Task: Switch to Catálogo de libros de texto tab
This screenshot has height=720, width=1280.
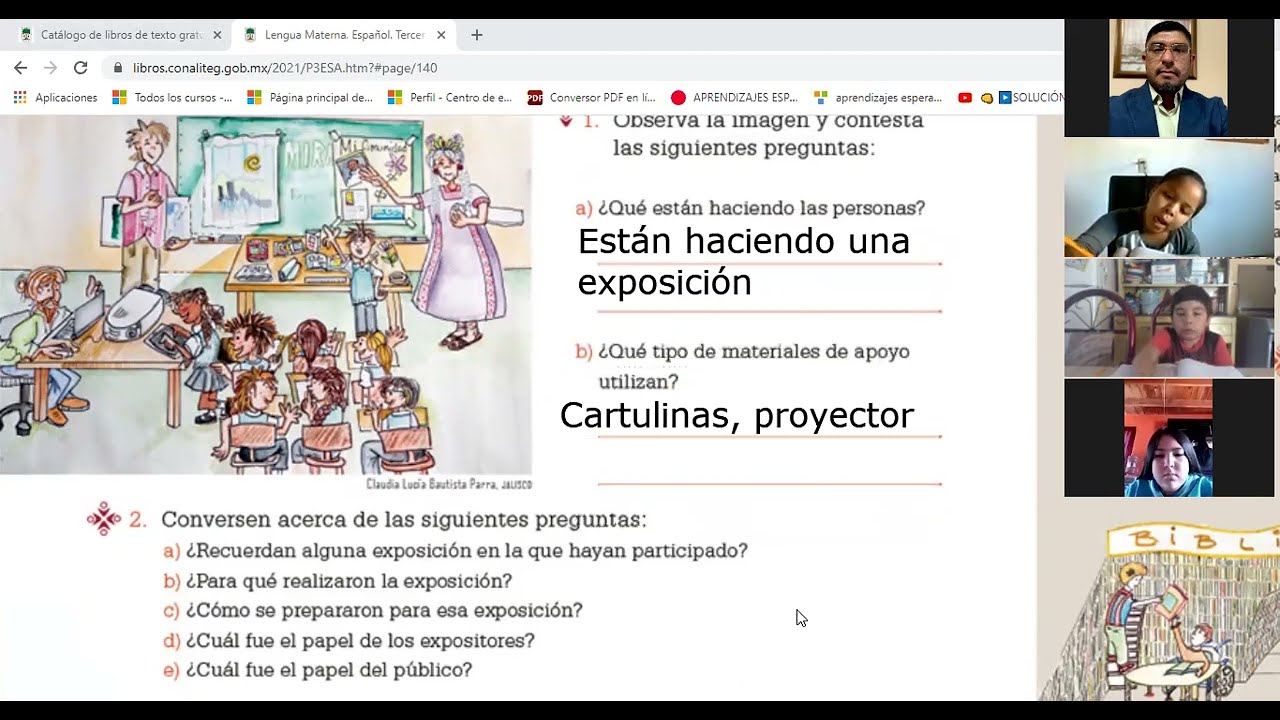Action: pyautogui.click(x=121, y=35)
